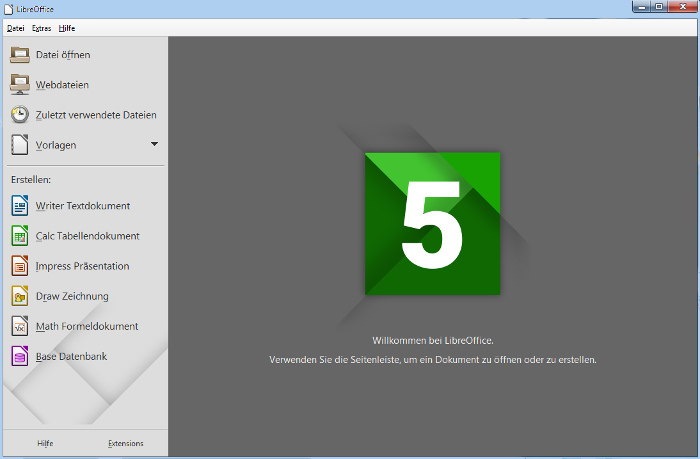Click the Draw Zeichnung icon
The image size is (700, 459).
[20, 296]
